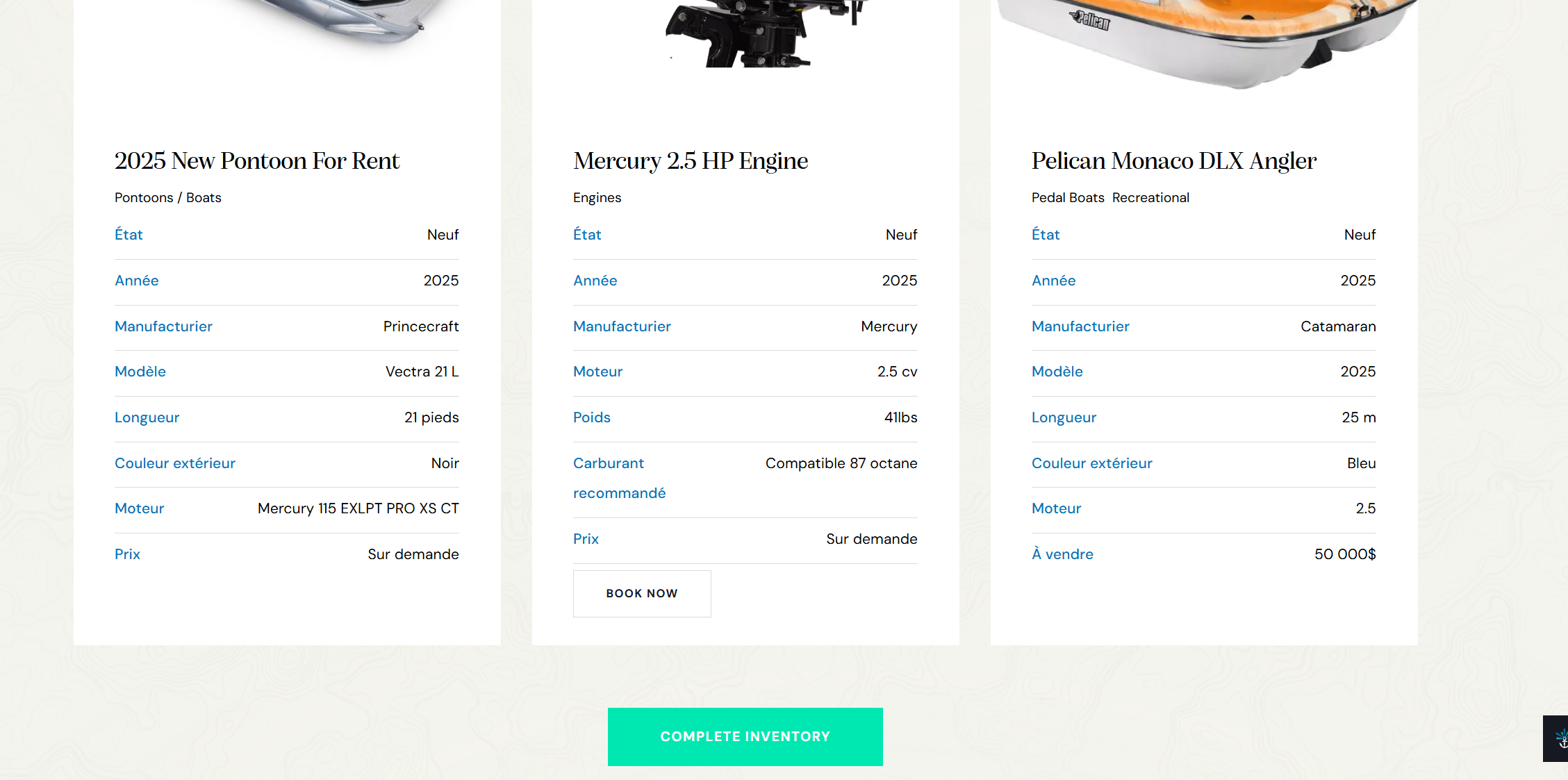Click the Recreational category
Image resolution: width=1568 pixels, height=780 pixels.
[1150, 198]
